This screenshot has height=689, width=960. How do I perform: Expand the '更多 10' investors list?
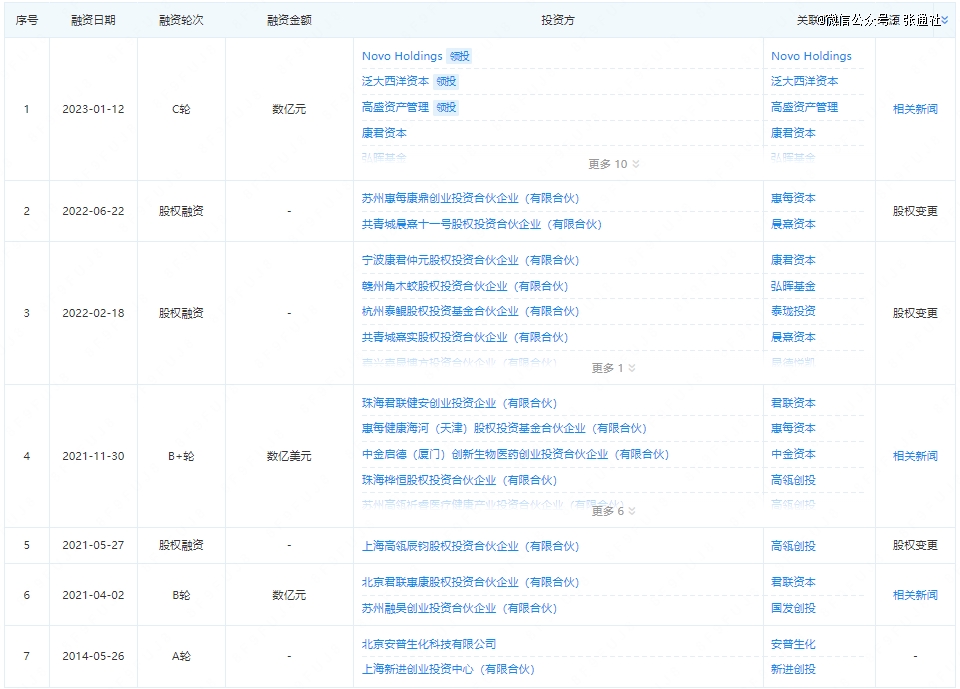pos(613,164)
